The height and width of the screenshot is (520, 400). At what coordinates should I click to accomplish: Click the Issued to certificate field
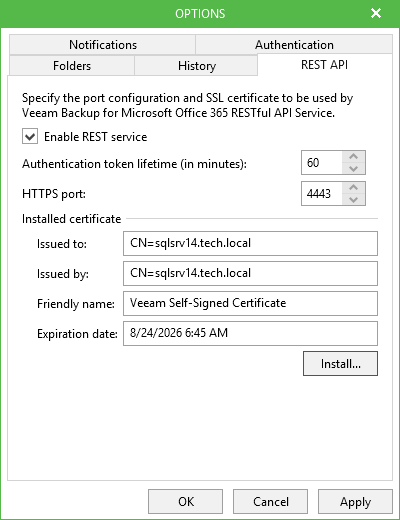250,243
